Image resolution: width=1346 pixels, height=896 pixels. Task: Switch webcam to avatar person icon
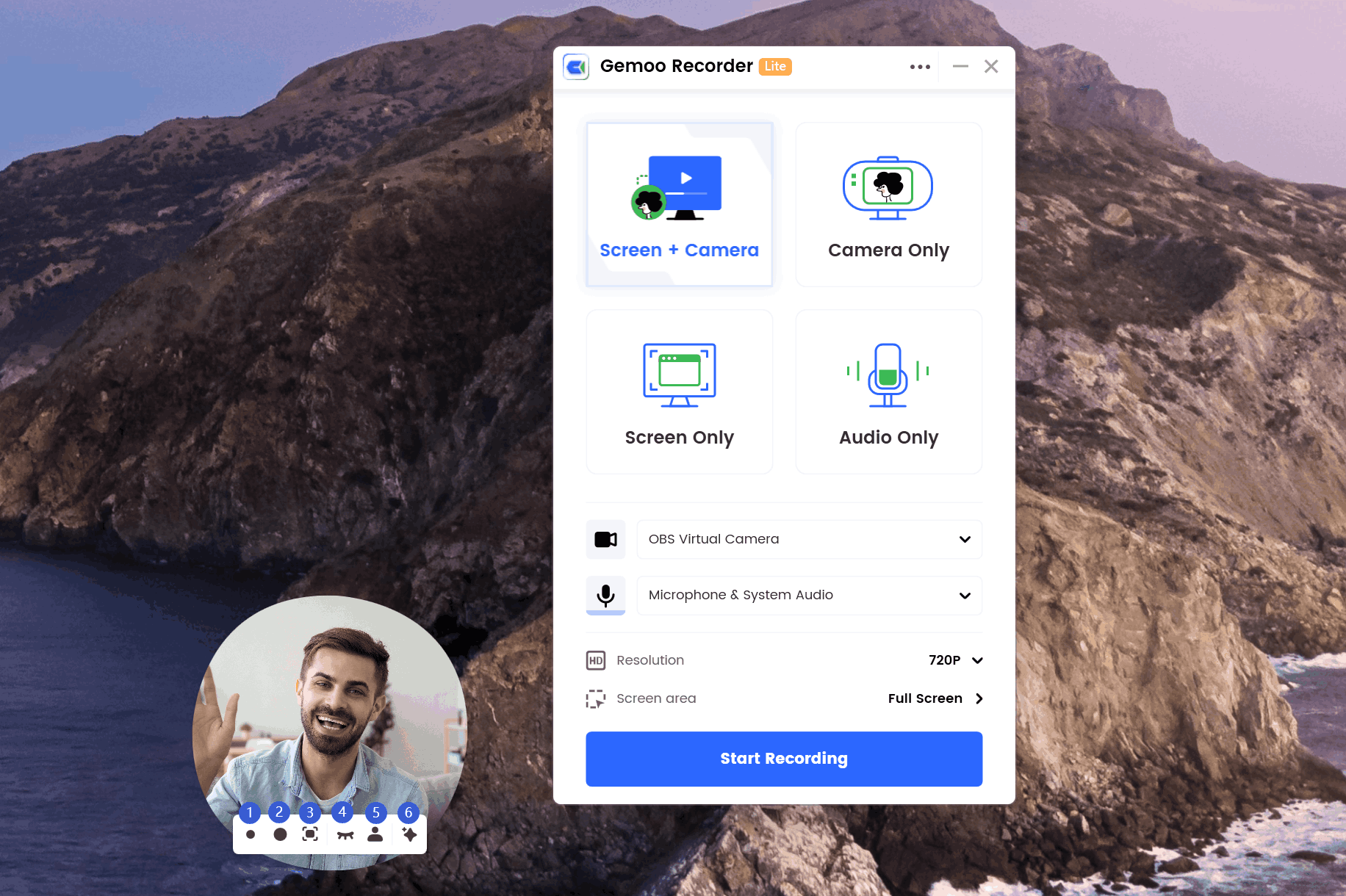[x=375, y=834]
